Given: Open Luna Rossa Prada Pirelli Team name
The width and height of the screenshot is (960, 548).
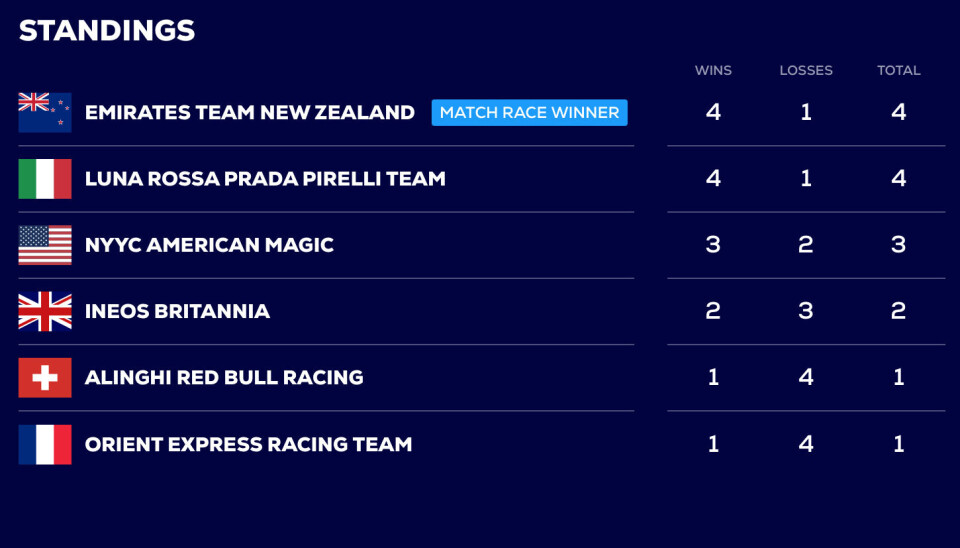Looking at the screenshot, I should click(x=265, y=179).
